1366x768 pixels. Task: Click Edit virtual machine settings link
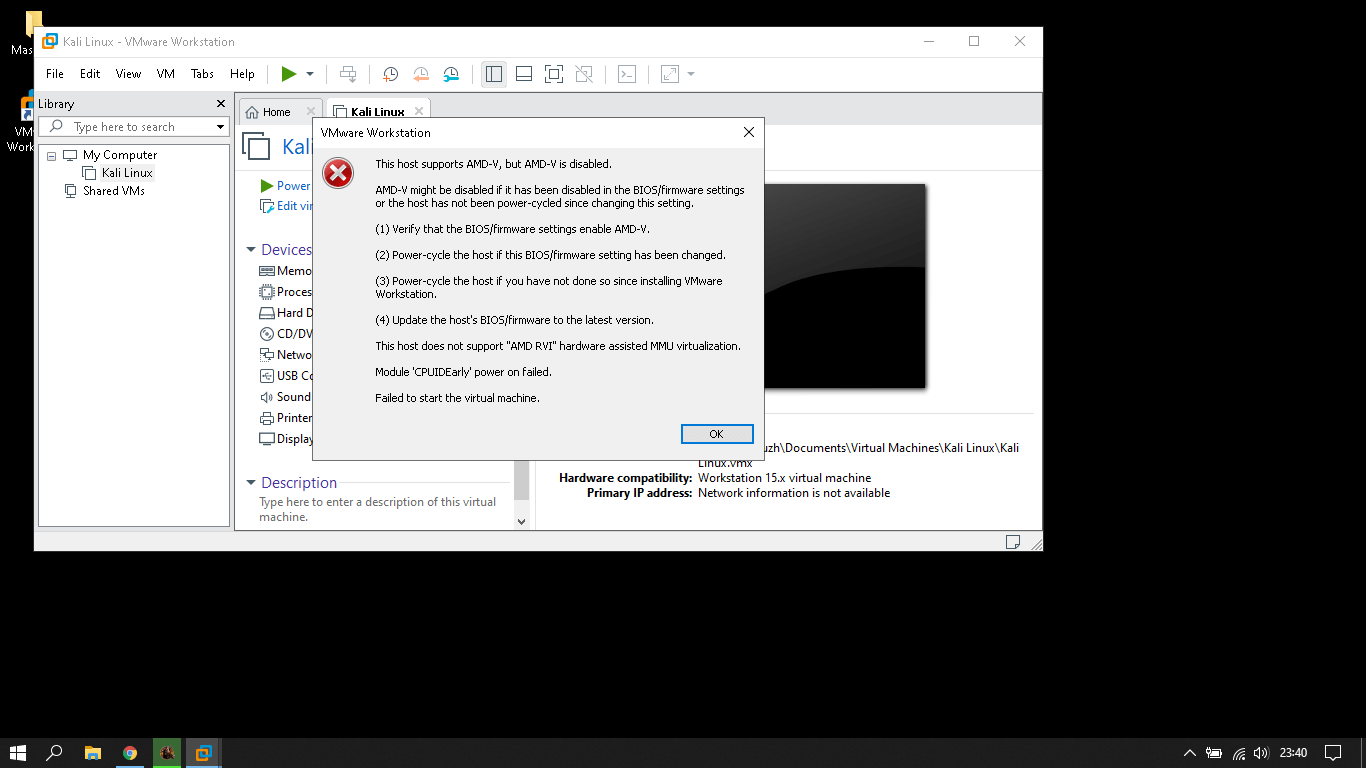[285, 206]
